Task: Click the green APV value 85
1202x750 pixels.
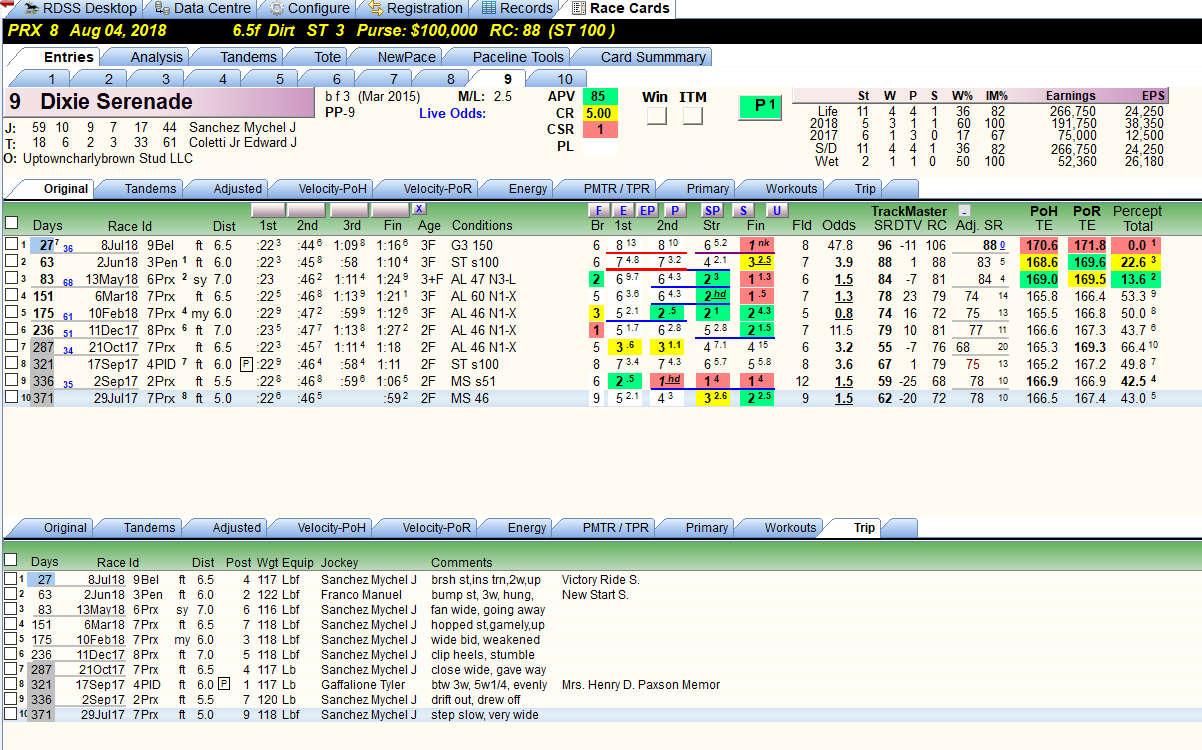Action: (599, 96)
